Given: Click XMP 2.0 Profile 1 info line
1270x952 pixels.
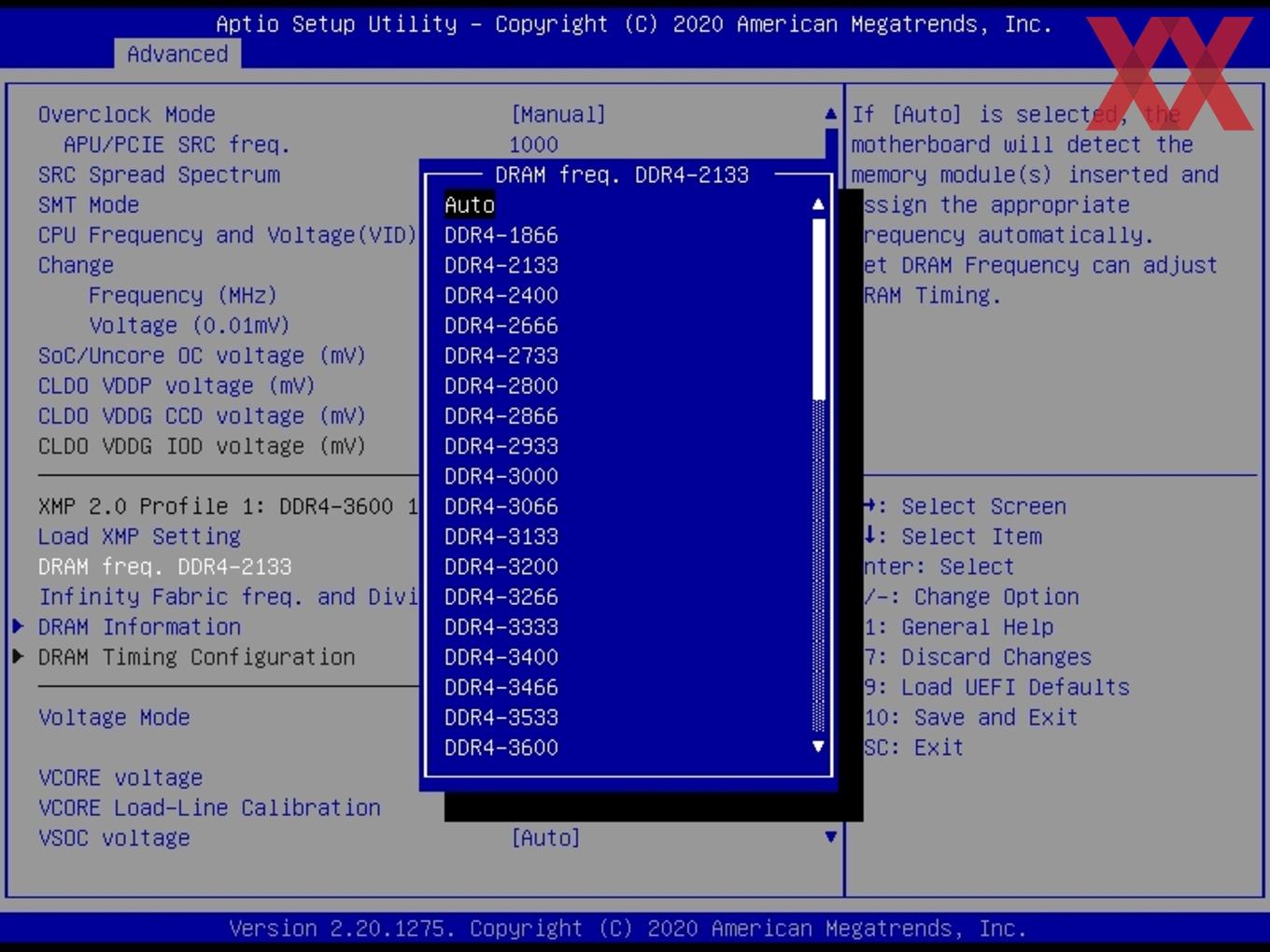Looking at the screenshot, I should point(228,507).
